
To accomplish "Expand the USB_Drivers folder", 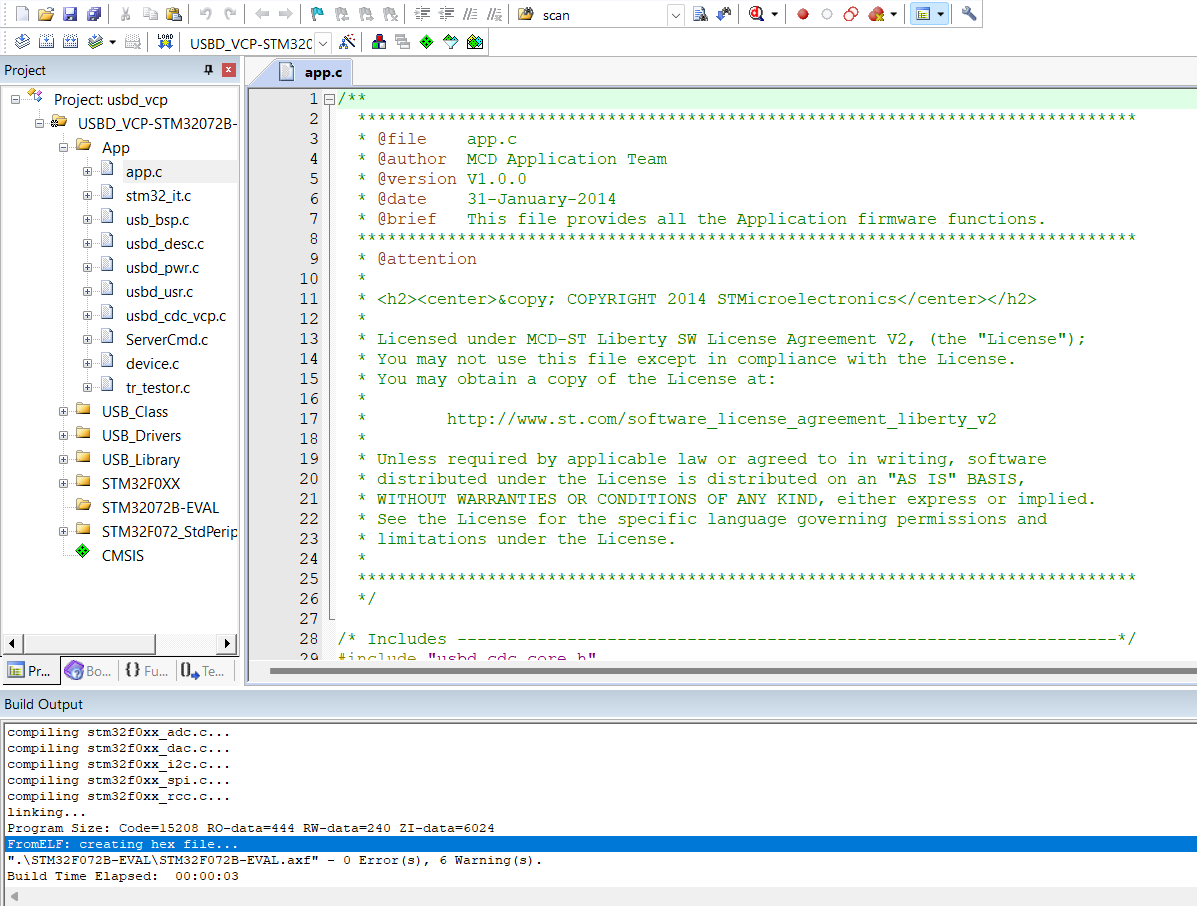I will point(63,435).
